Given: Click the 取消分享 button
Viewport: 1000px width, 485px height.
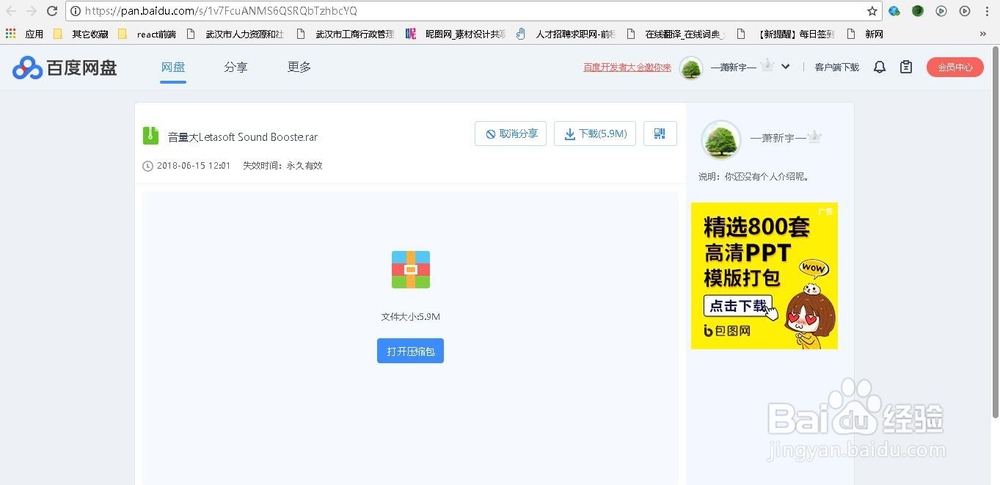Looking at the screenshot, I should pyautogui.click(x=510, y=133).
